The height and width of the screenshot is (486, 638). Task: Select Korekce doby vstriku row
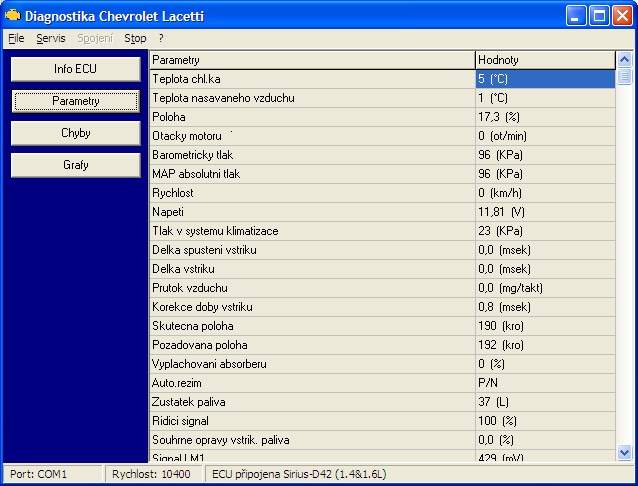[382, 307]
